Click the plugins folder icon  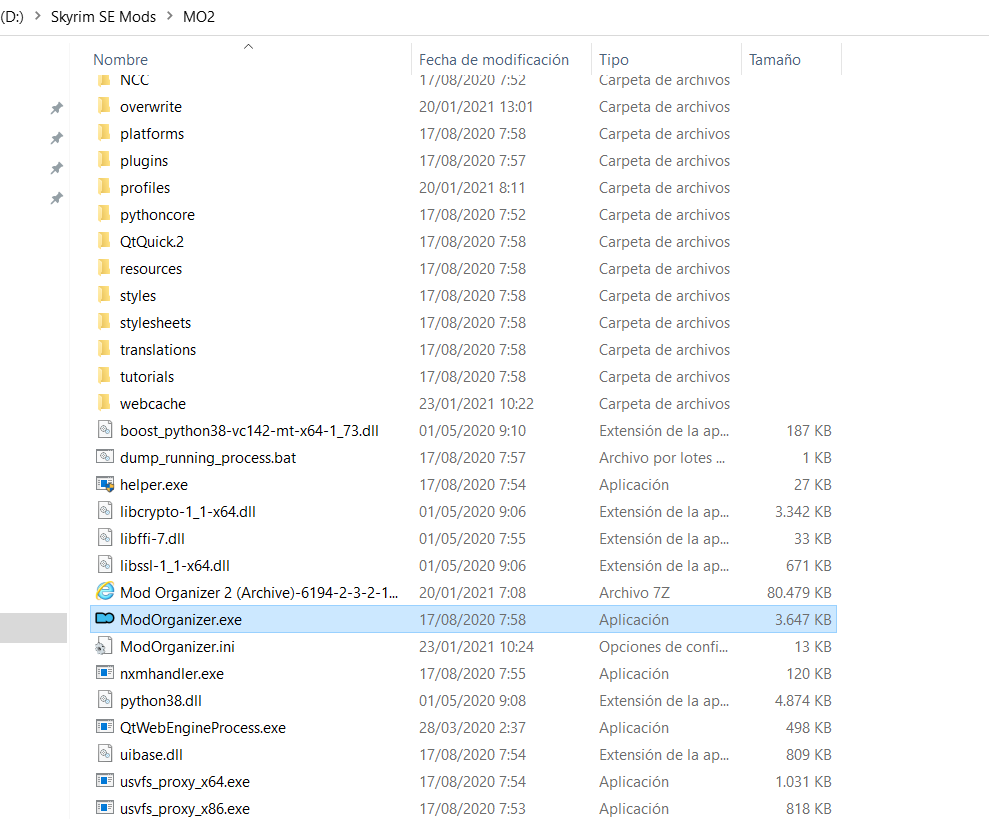coord(104,160)
